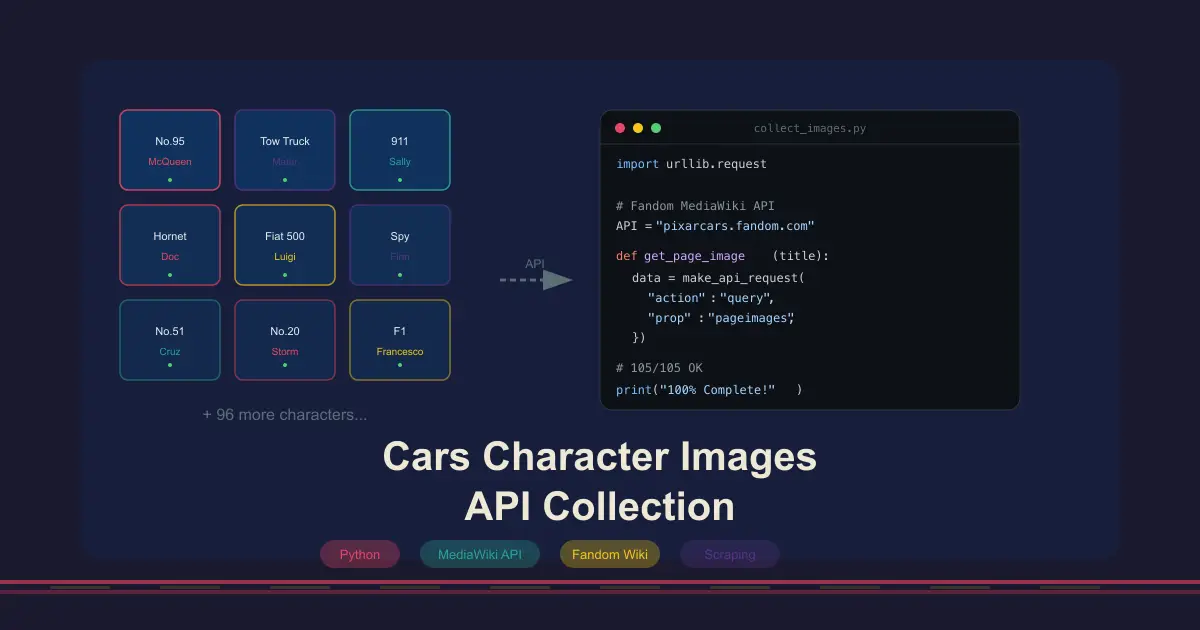
Task: Select the Spy character card
Action: tap(400, 245)
